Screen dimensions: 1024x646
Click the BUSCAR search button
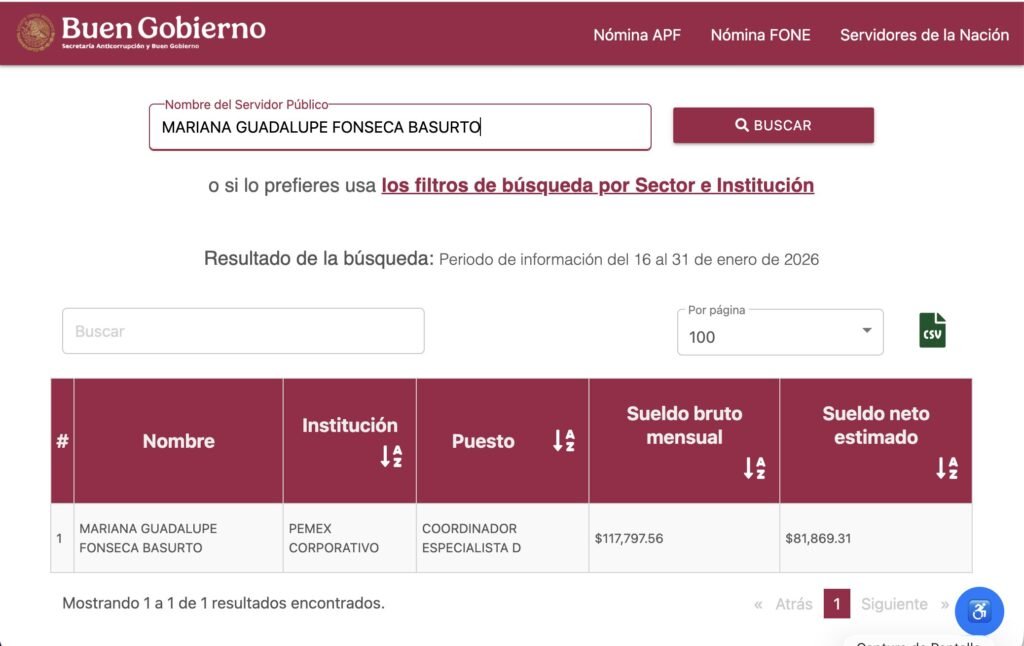(773, 125)
